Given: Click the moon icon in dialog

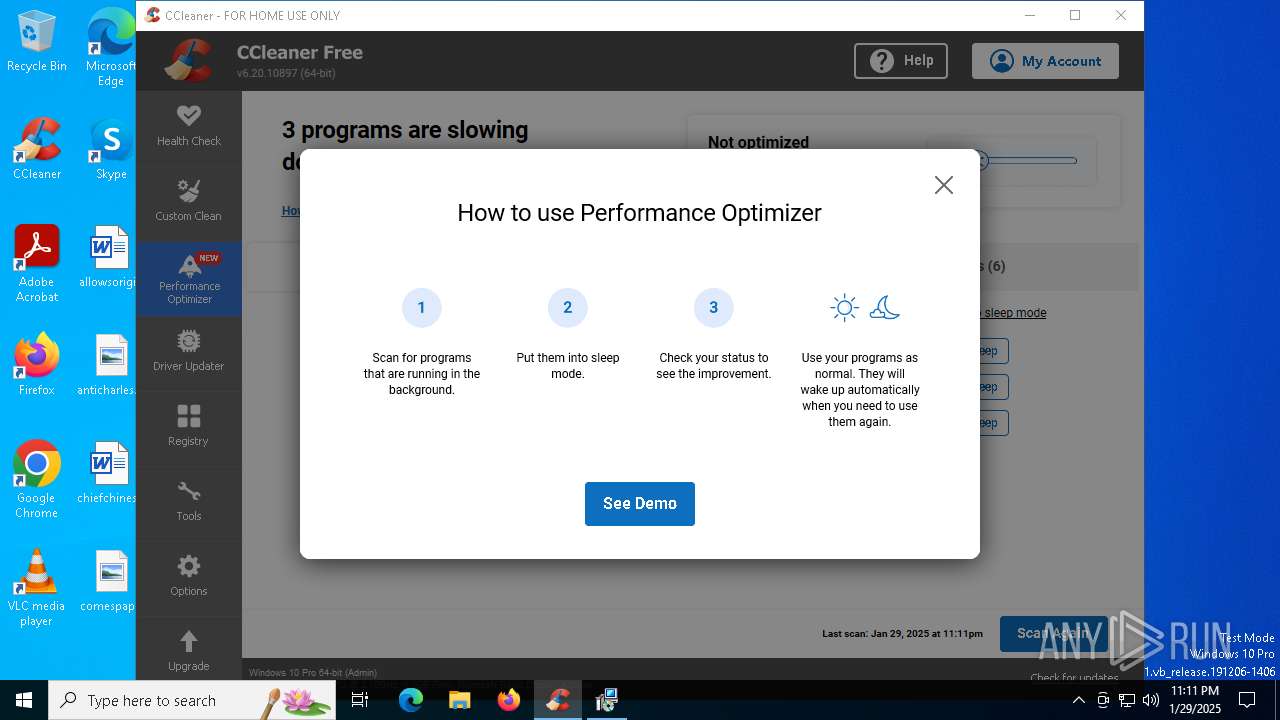Looking at the screenshot, I should pyautogui.click(x=884, y=308).
